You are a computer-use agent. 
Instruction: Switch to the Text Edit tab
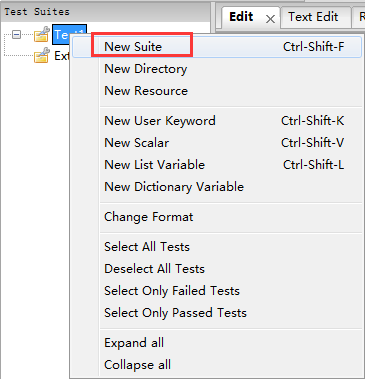[x=313, y=17]
